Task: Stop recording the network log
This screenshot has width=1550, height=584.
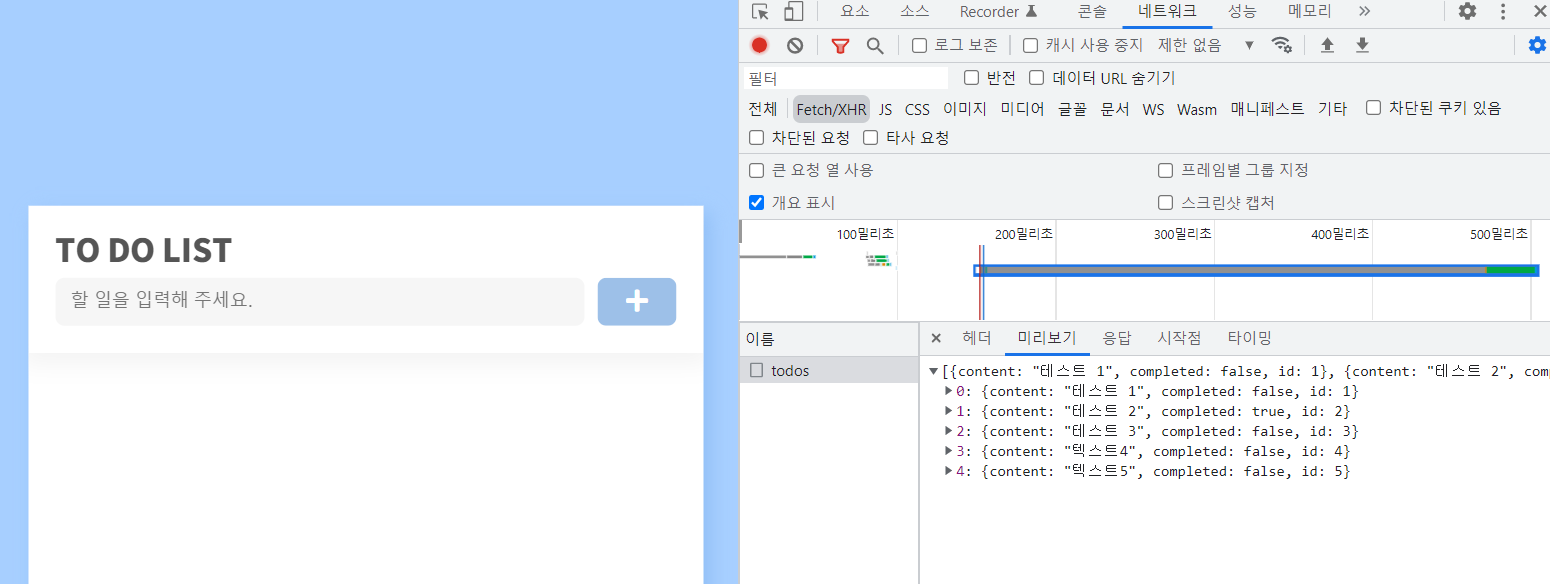Action: 759,45
